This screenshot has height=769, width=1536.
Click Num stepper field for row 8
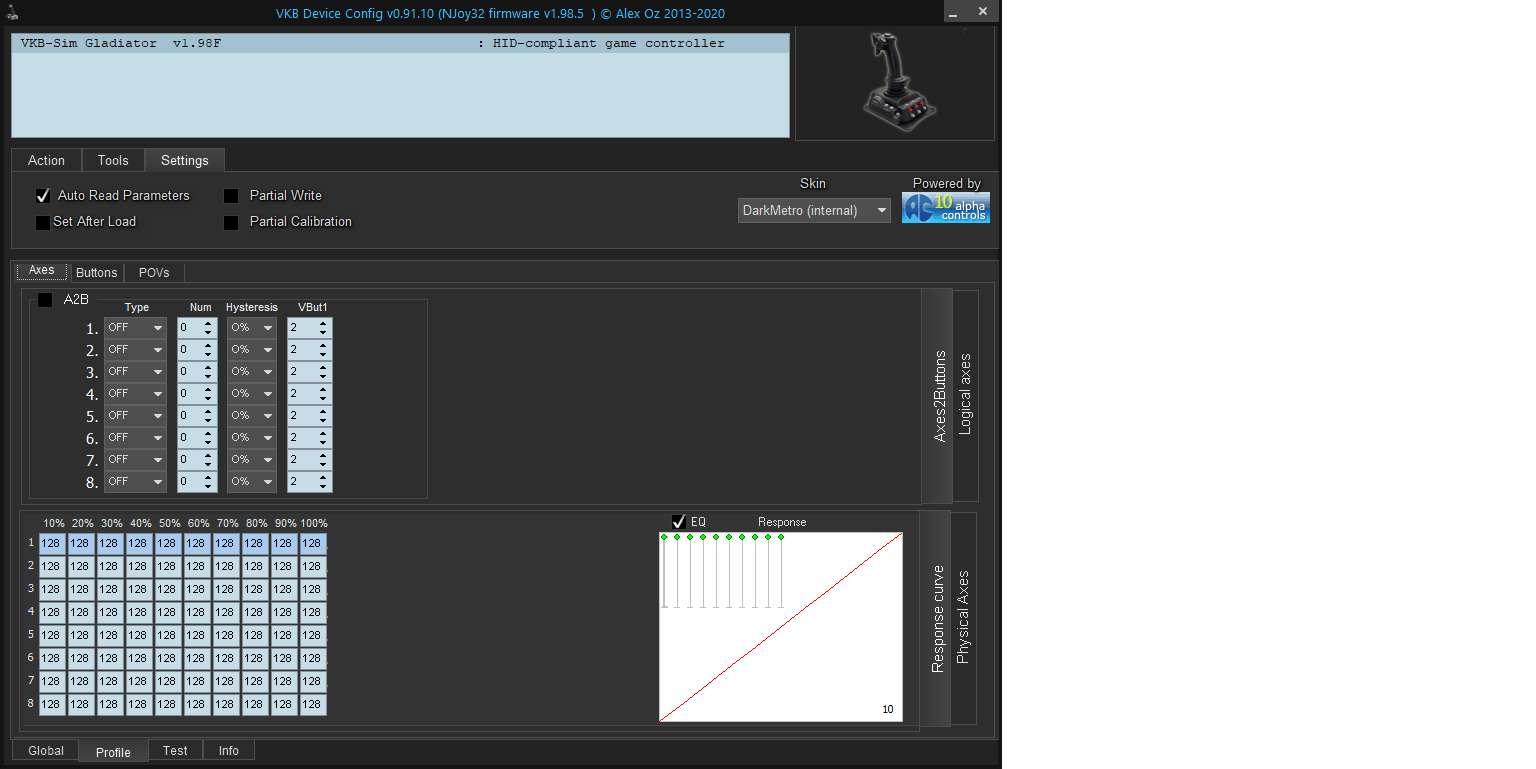coord(197,482)
